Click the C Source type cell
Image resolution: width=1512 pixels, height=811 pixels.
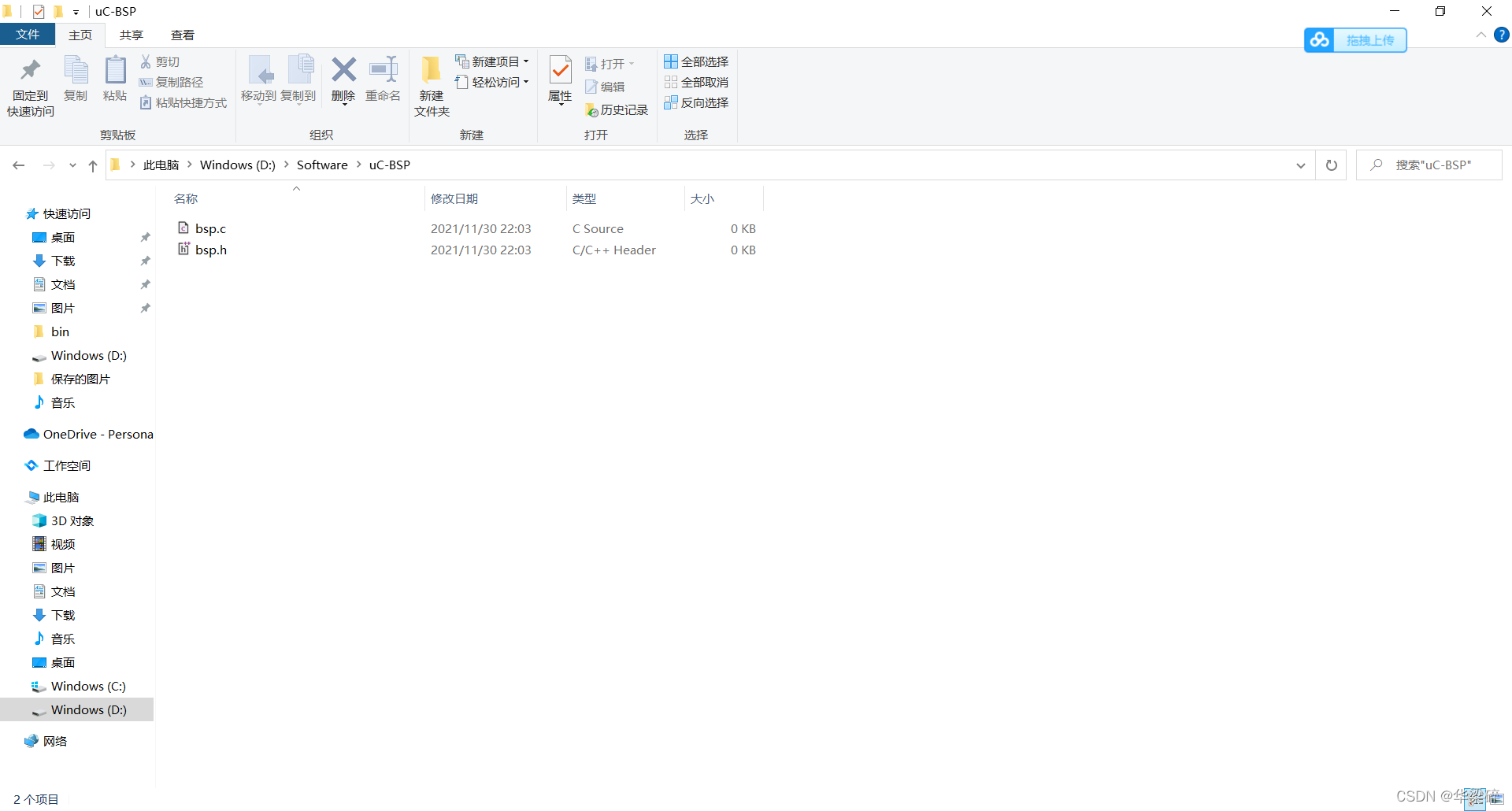[598, 228]
